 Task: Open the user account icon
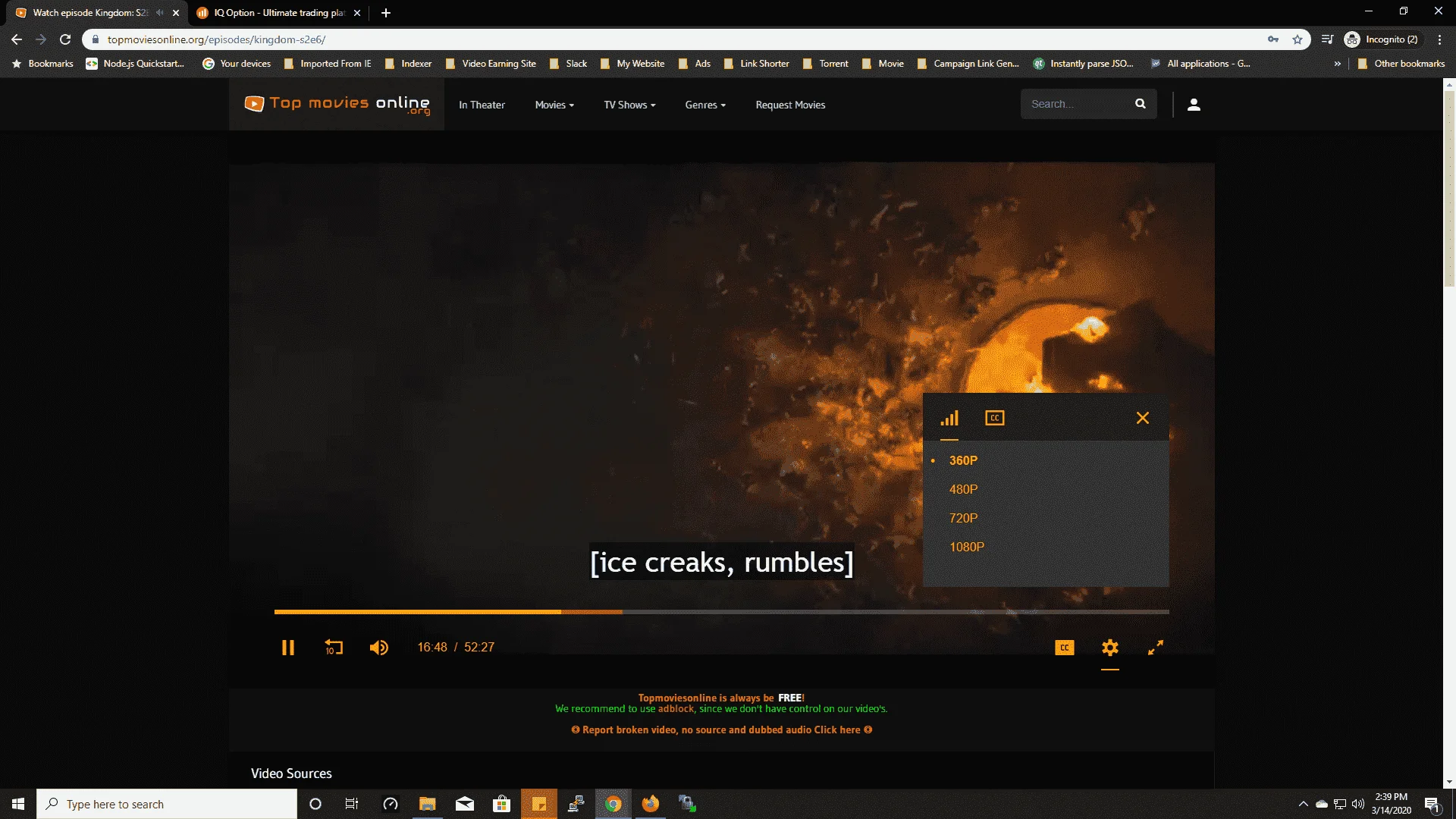(1194, 105)
